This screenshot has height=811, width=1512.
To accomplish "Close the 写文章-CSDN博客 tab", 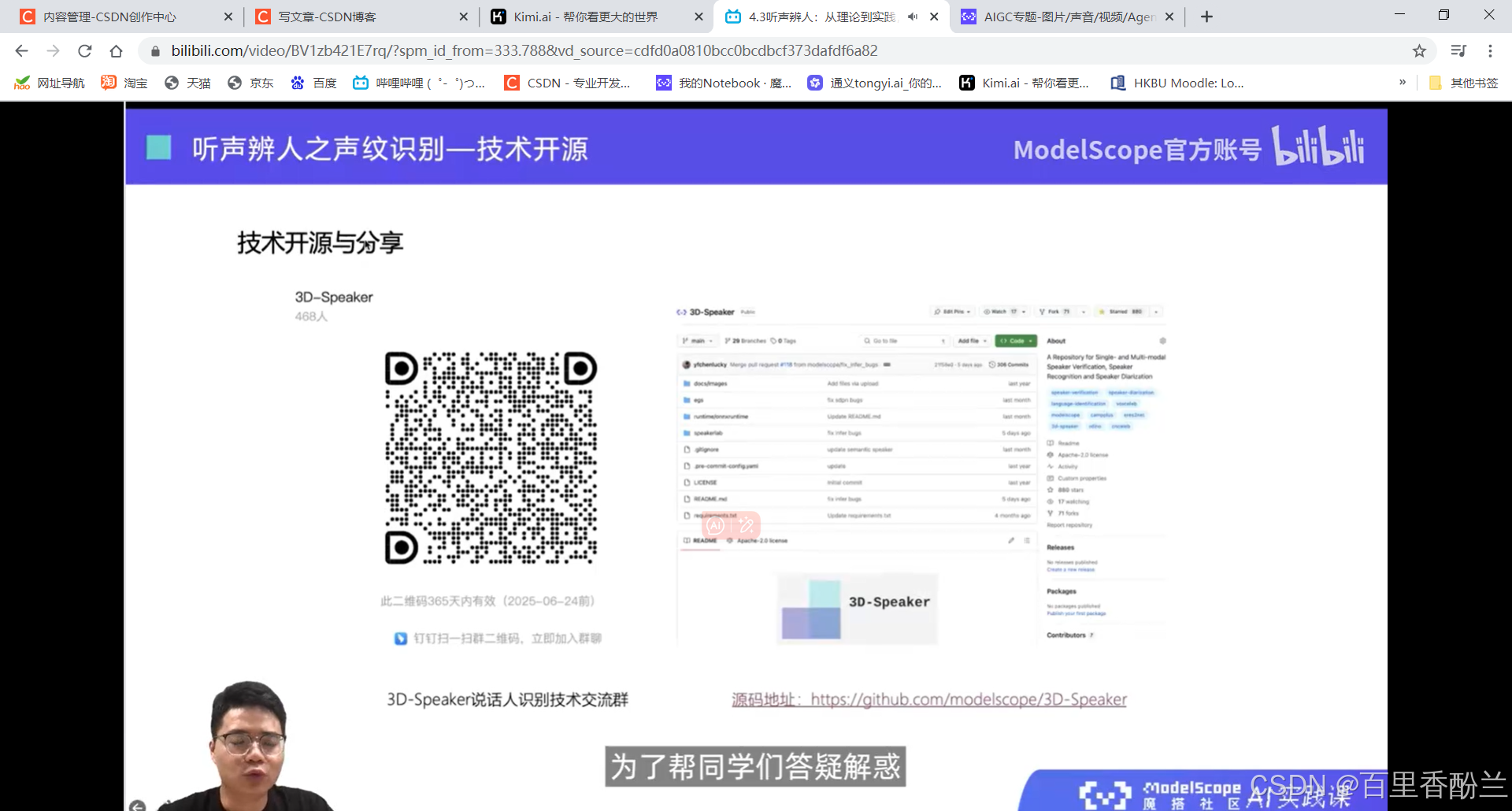I will coord(463,17).
